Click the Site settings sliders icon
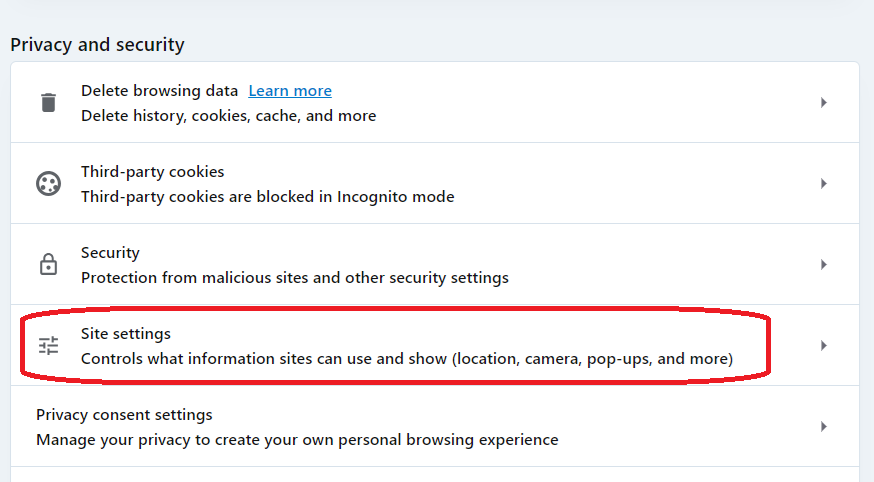 tap(48, 346)
